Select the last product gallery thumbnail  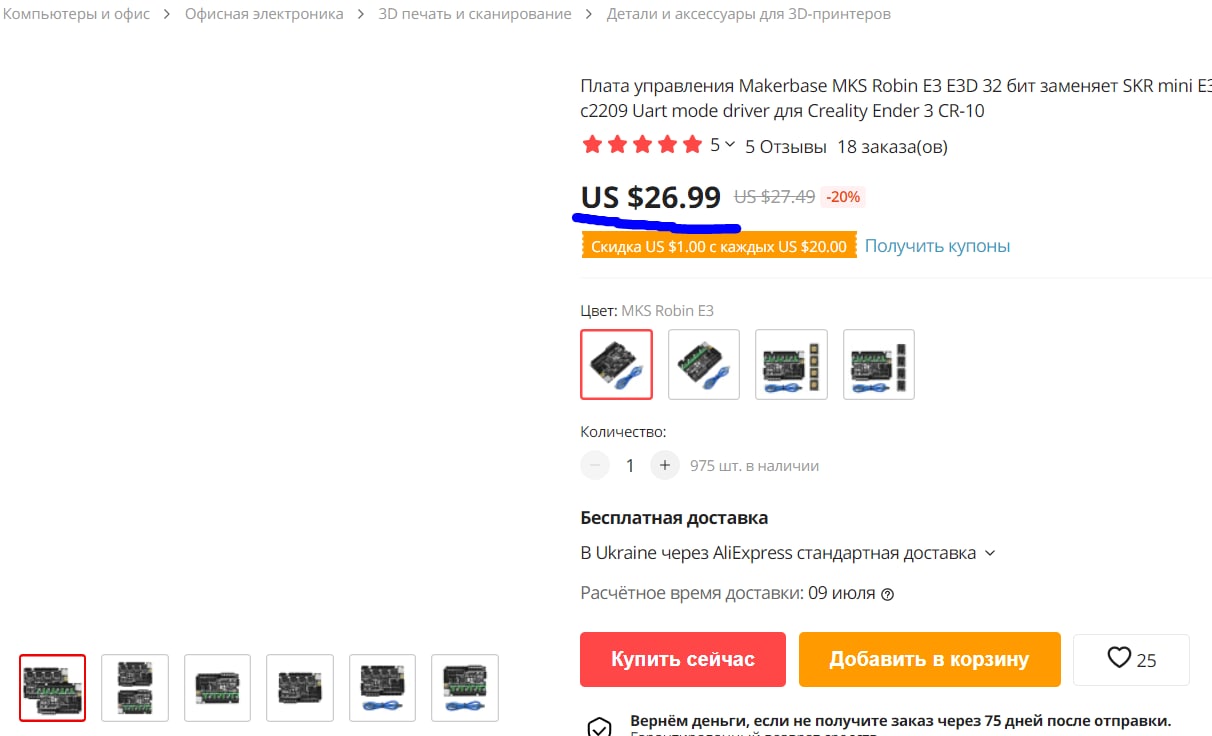point(464,688)
